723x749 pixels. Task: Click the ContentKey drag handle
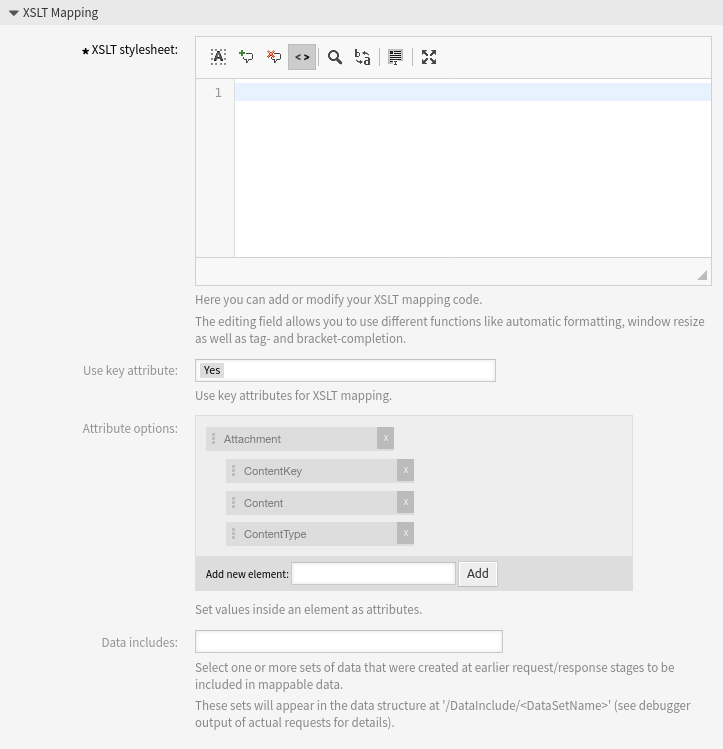point(234,471)
